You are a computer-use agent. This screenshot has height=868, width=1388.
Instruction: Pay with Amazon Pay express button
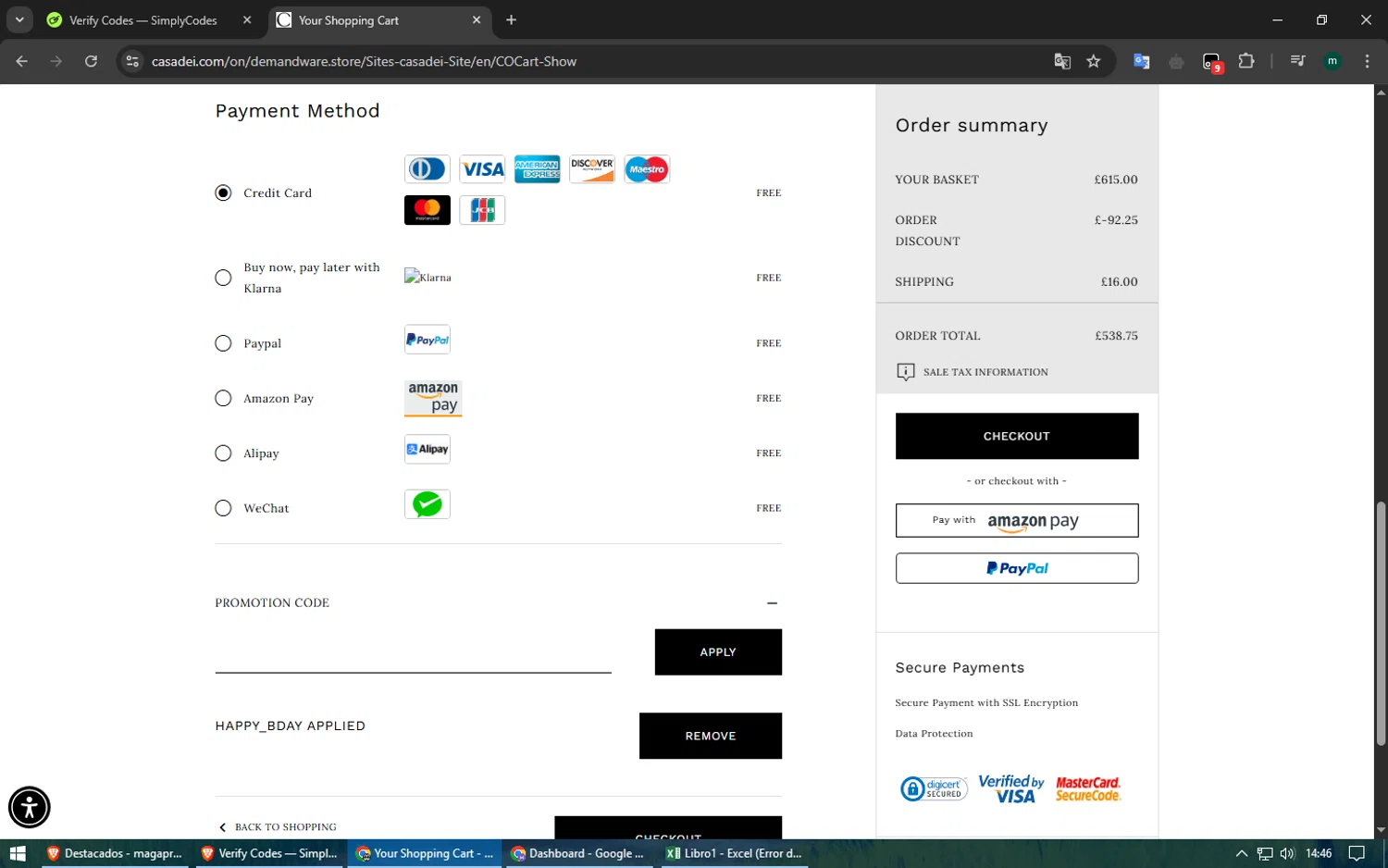(x=1017, y=520)
